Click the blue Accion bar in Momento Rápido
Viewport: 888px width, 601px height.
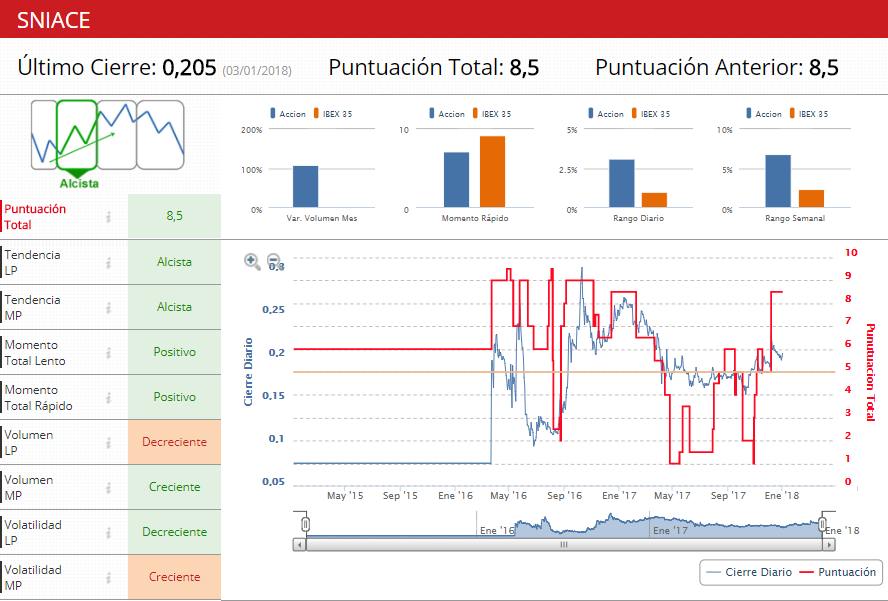pos(456,180)
